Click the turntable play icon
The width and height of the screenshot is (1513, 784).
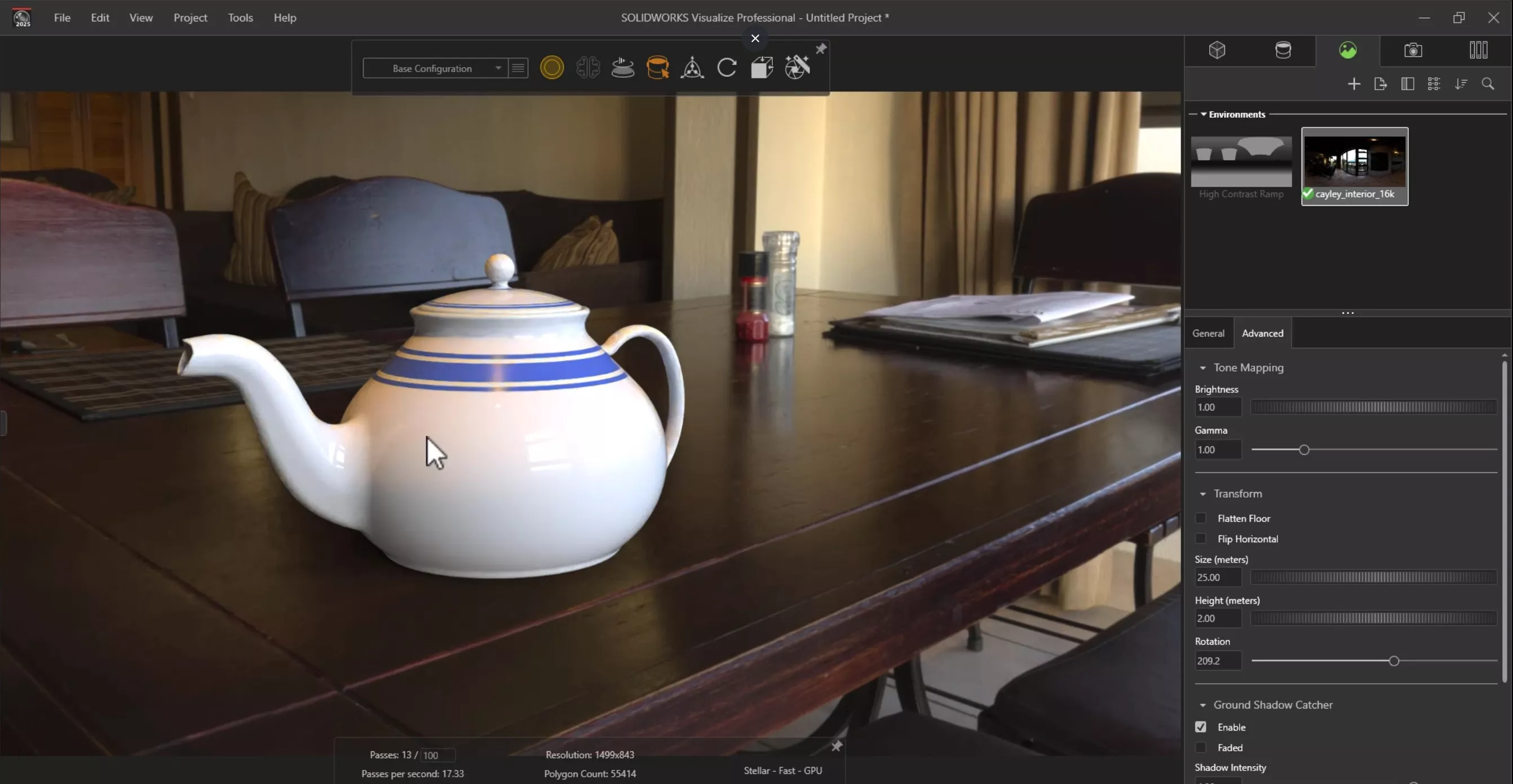(622, 68)
